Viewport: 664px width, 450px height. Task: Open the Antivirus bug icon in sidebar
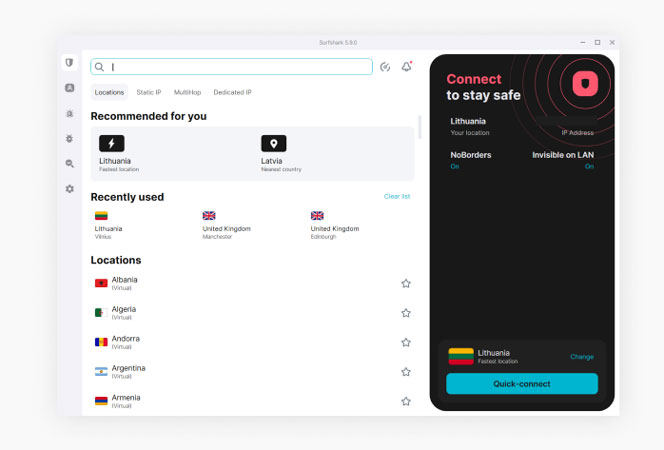click(69, 113)
